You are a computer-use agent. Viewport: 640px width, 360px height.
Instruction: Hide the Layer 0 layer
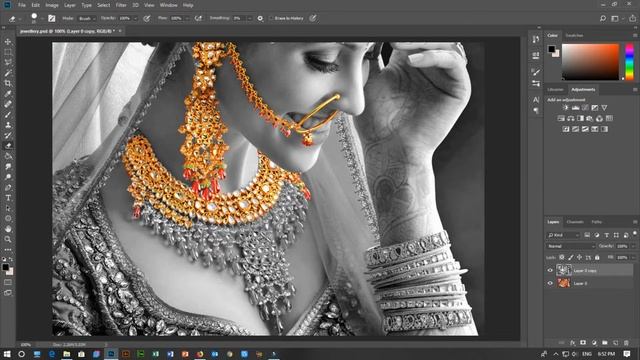(550, 283)
